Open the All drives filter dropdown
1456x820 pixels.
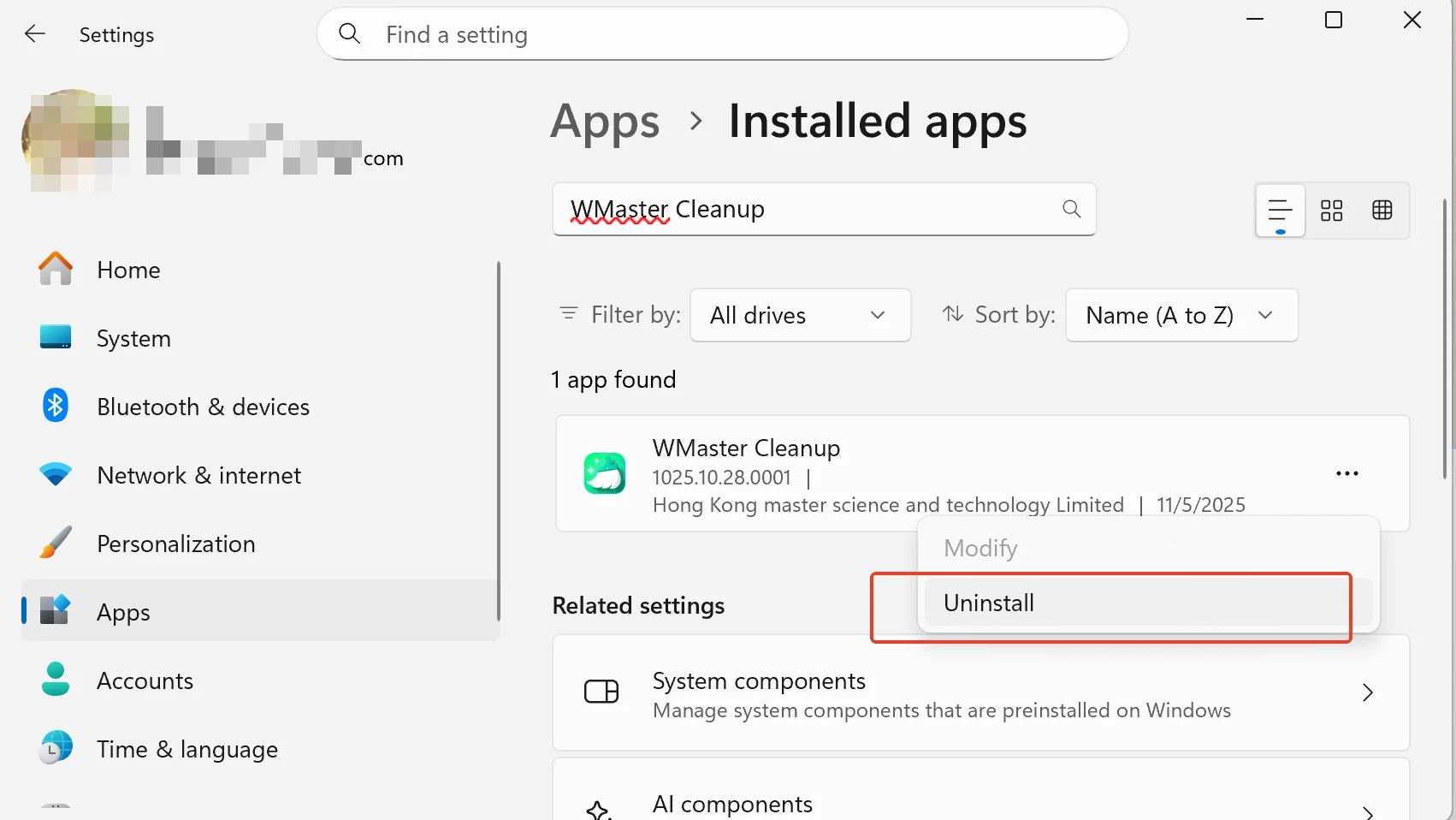tap(800, 315)
